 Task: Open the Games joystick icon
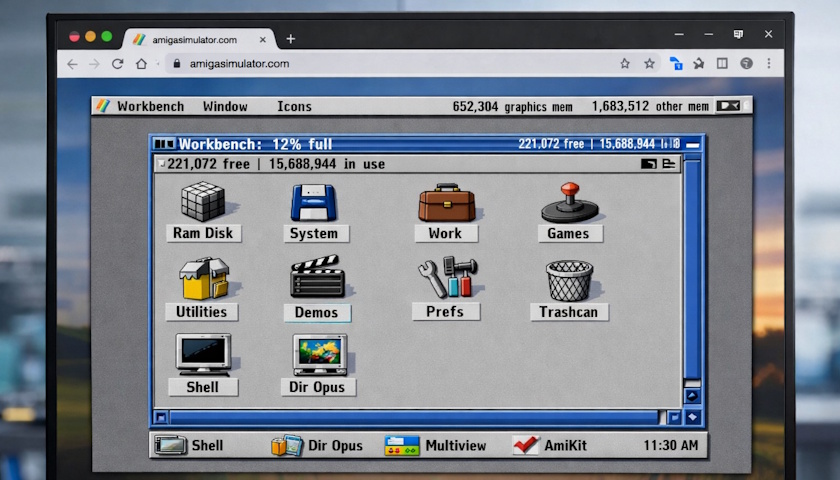click(570, 202)
